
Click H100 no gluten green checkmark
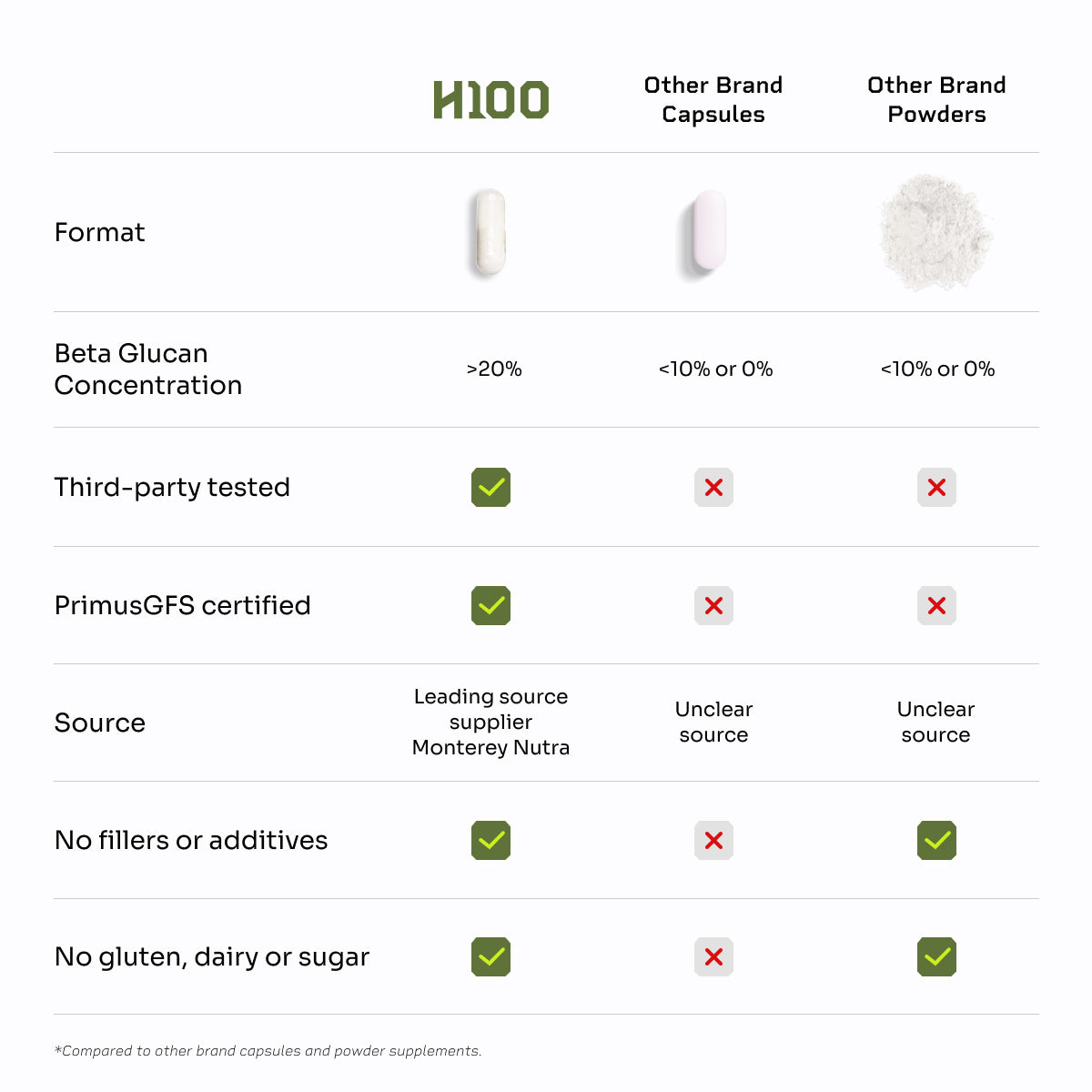coord(490,956)
